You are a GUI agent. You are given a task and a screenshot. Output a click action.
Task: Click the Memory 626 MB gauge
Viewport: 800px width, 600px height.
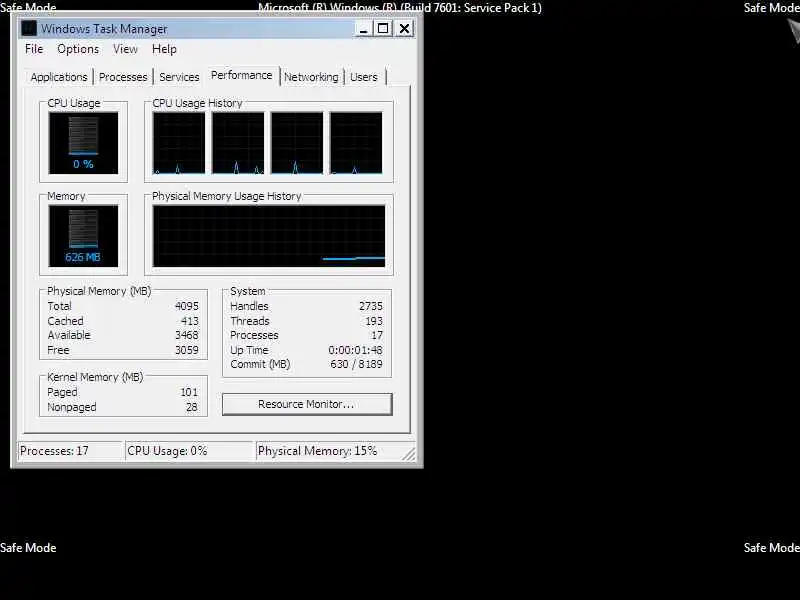83,236
